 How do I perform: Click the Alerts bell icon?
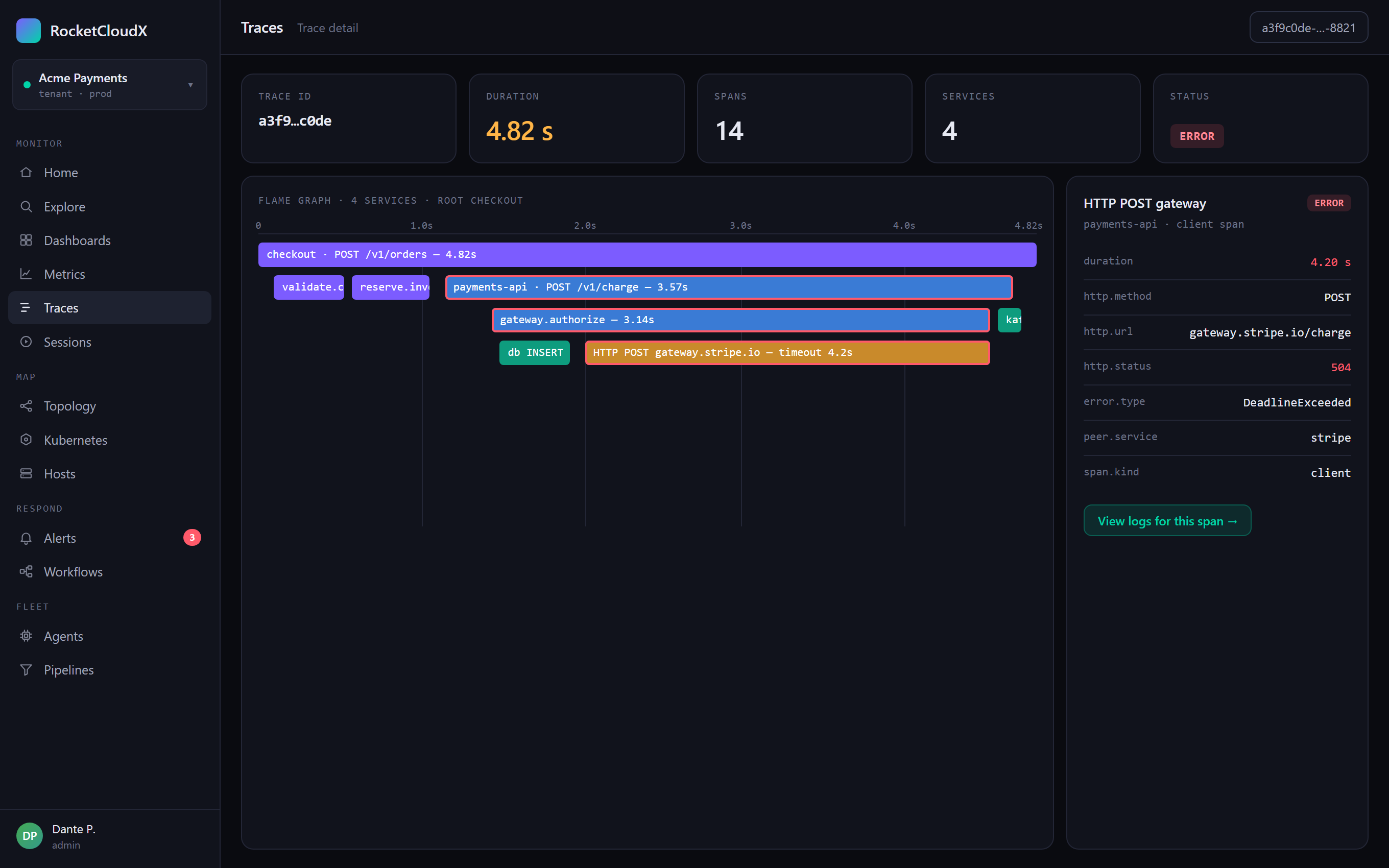pos(26,538)
